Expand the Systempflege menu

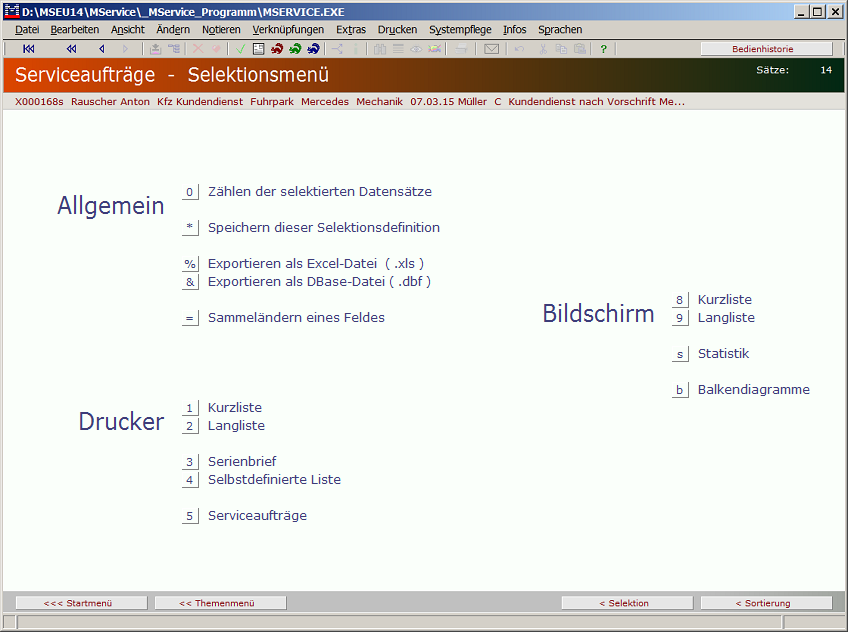[x=460, y=30]
